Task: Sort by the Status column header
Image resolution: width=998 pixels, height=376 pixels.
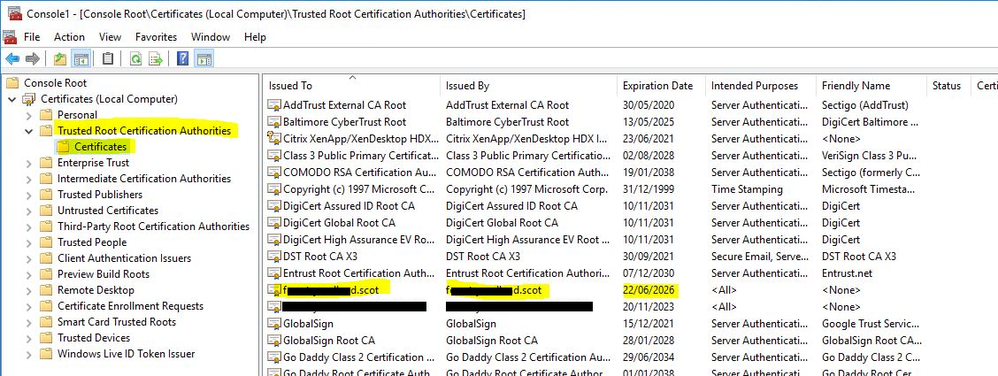Action: 948,86
